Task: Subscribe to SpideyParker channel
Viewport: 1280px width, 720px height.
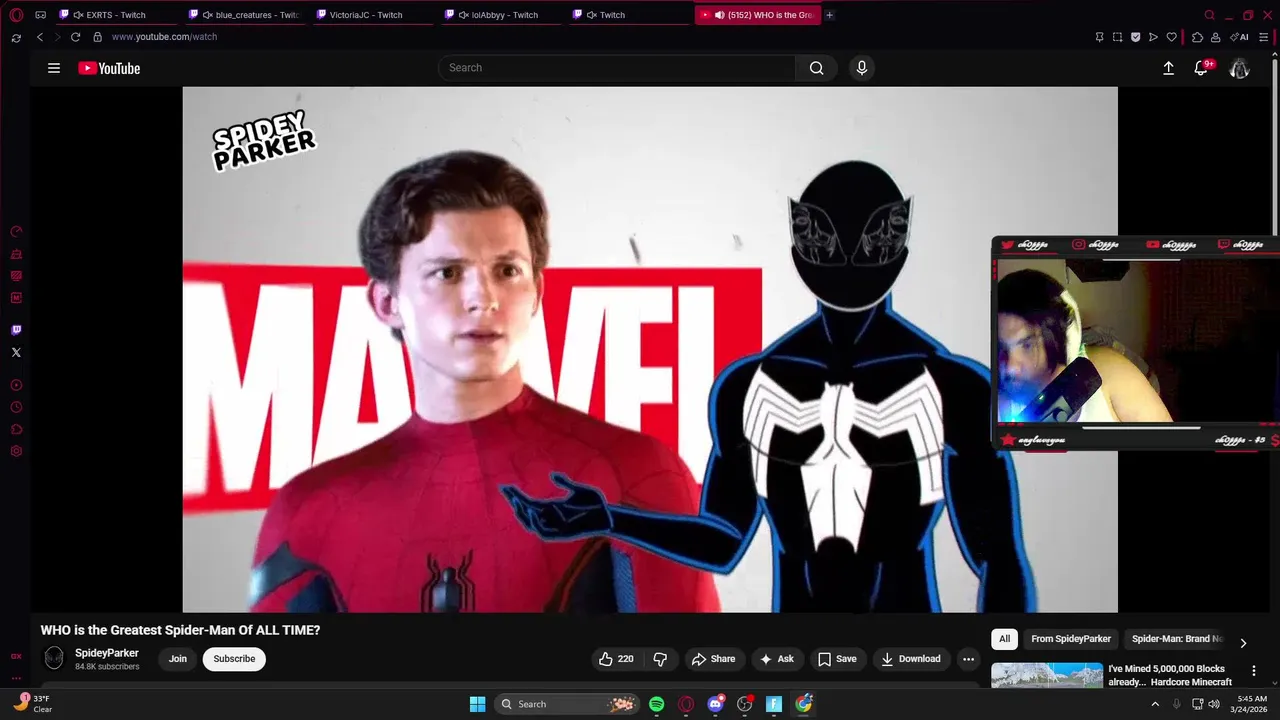Action: point(234,659)
